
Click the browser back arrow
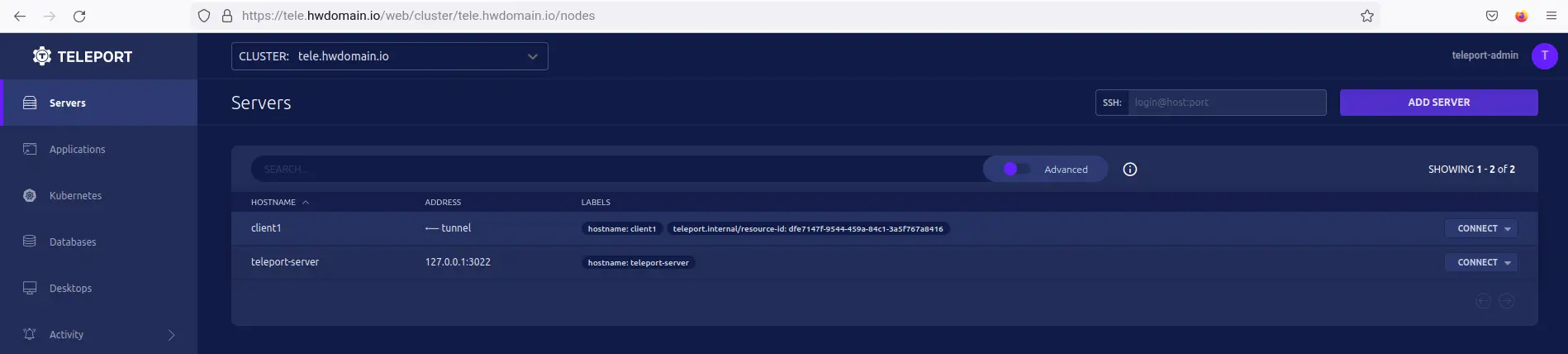[x=20, y=16]
